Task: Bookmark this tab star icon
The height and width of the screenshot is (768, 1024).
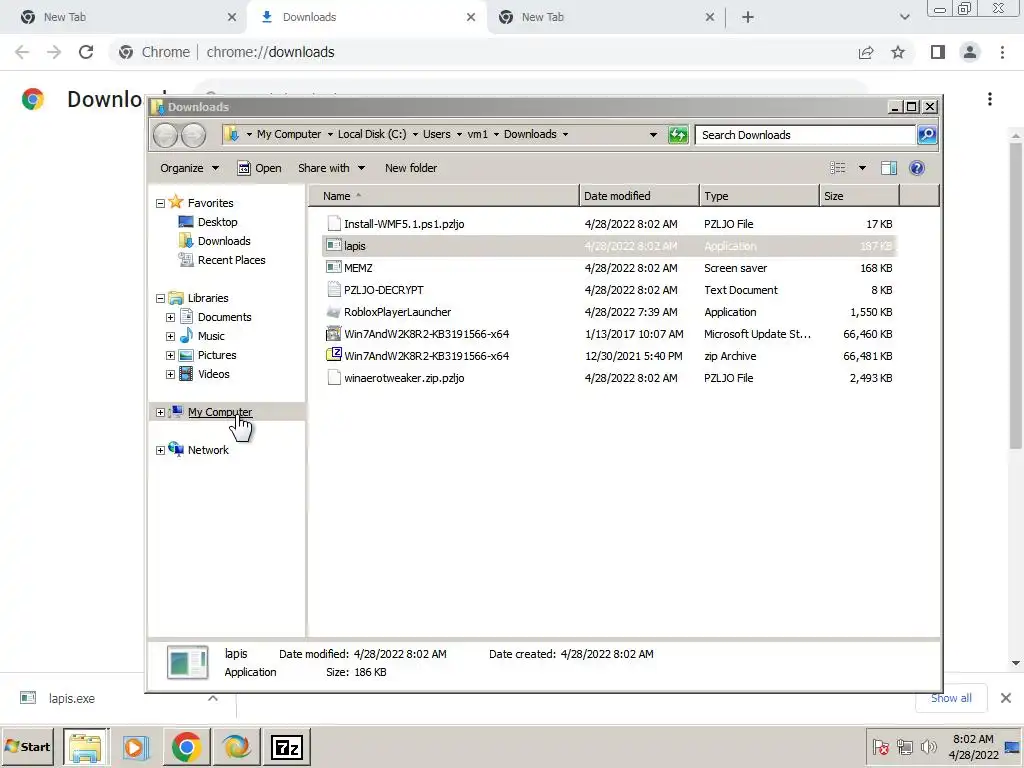Action: (898, 52)
